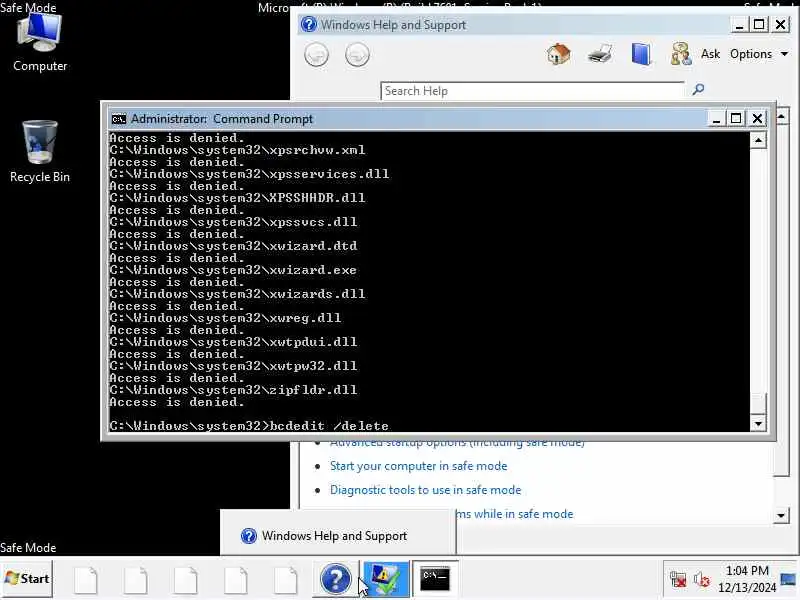Minimize the Windows Help and Support window
Image resolution: width=800 pixels, height=600 pixels.
(739, 24)
